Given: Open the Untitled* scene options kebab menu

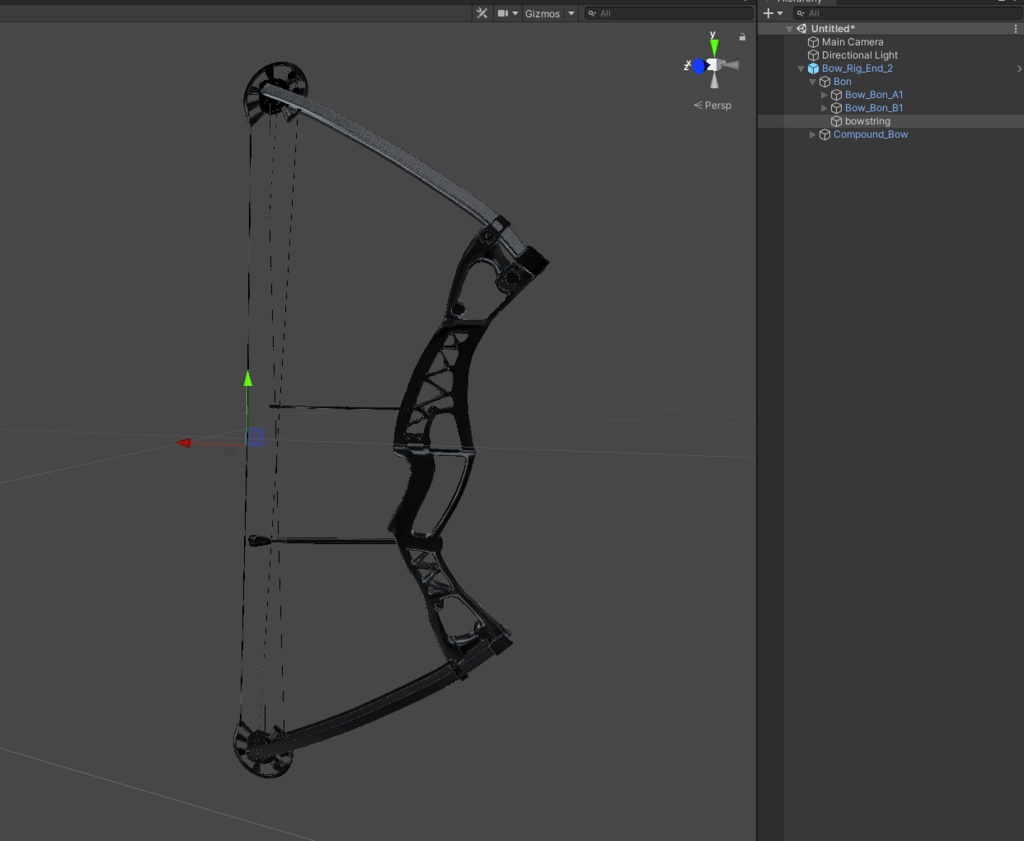Looking at the screenshot, I should [x=1016, y=28].
